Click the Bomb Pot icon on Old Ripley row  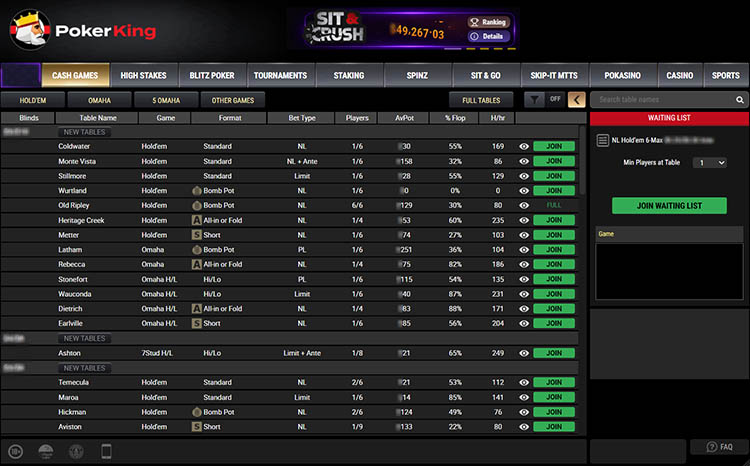coord(197,205)
